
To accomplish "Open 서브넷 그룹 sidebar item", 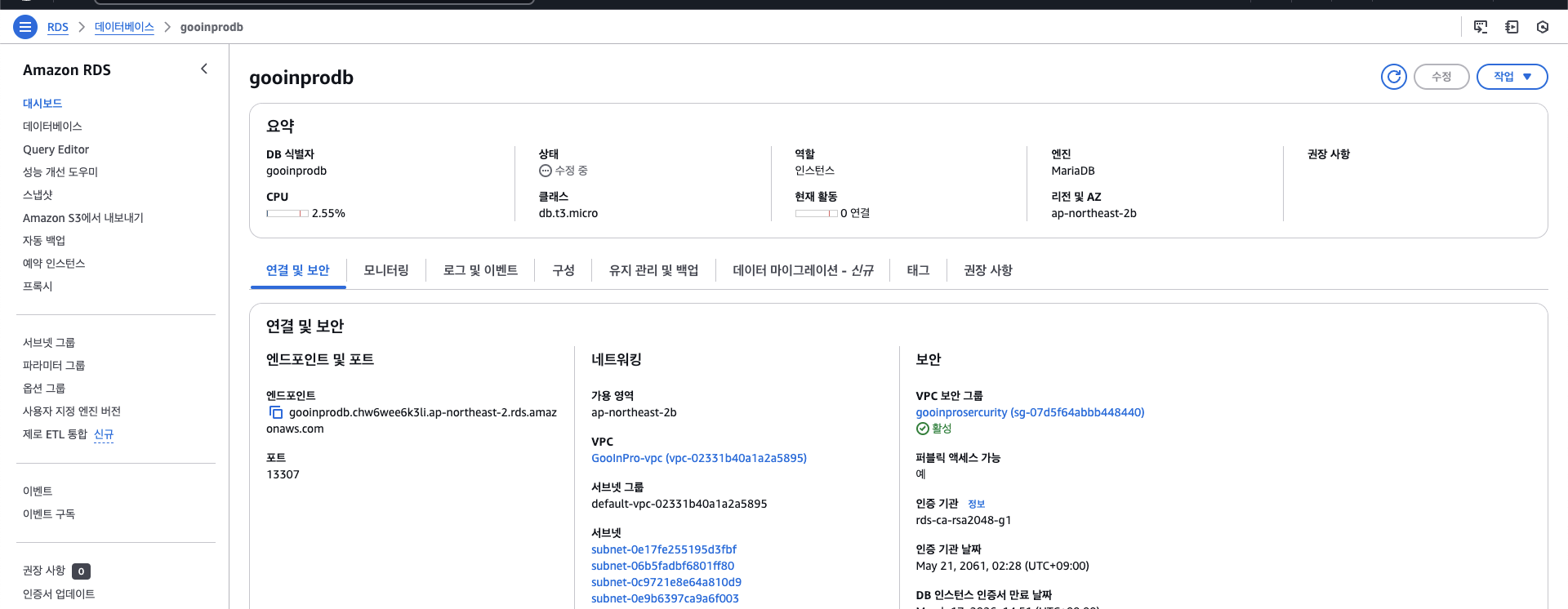I will (49, 343).
